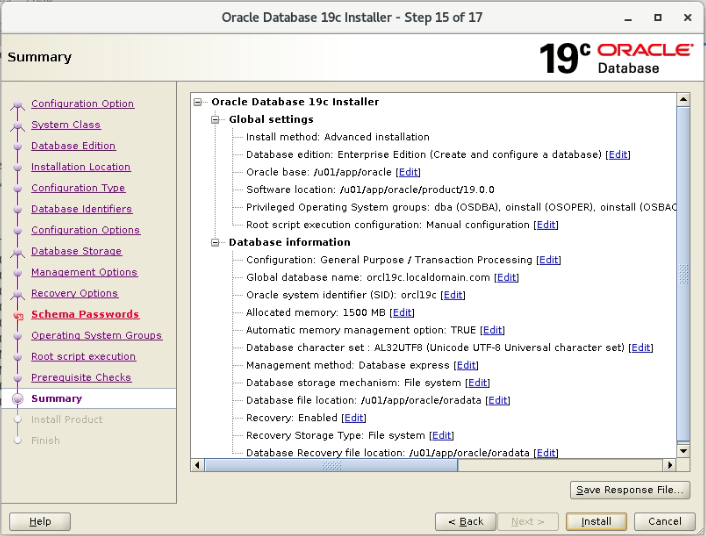This screenshot has width=706, height=536.
Task: Click the horizontal scrollbar left arrow
Action: point(197,465)
